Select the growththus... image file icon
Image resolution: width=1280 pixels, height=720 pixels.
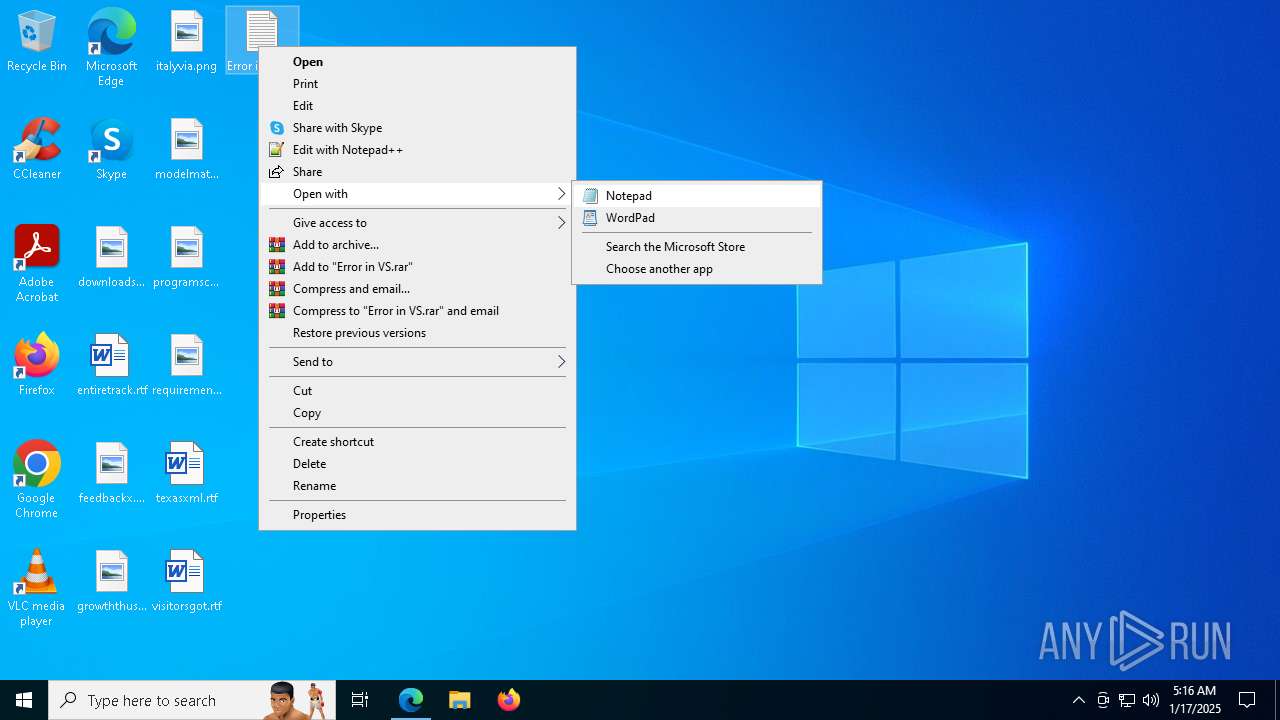pyautogui.click(x=111, y=582)
